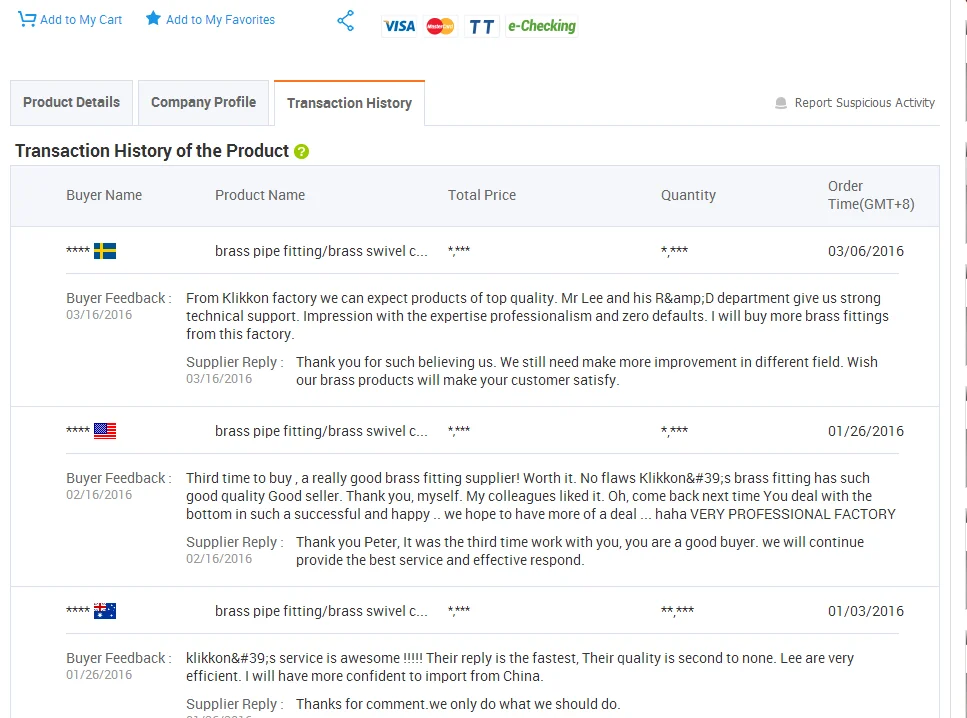Image resolution: width=967 pixels, height=718 pixels.
Task: Click the Australia flag icon
Action: click(105, 611)
